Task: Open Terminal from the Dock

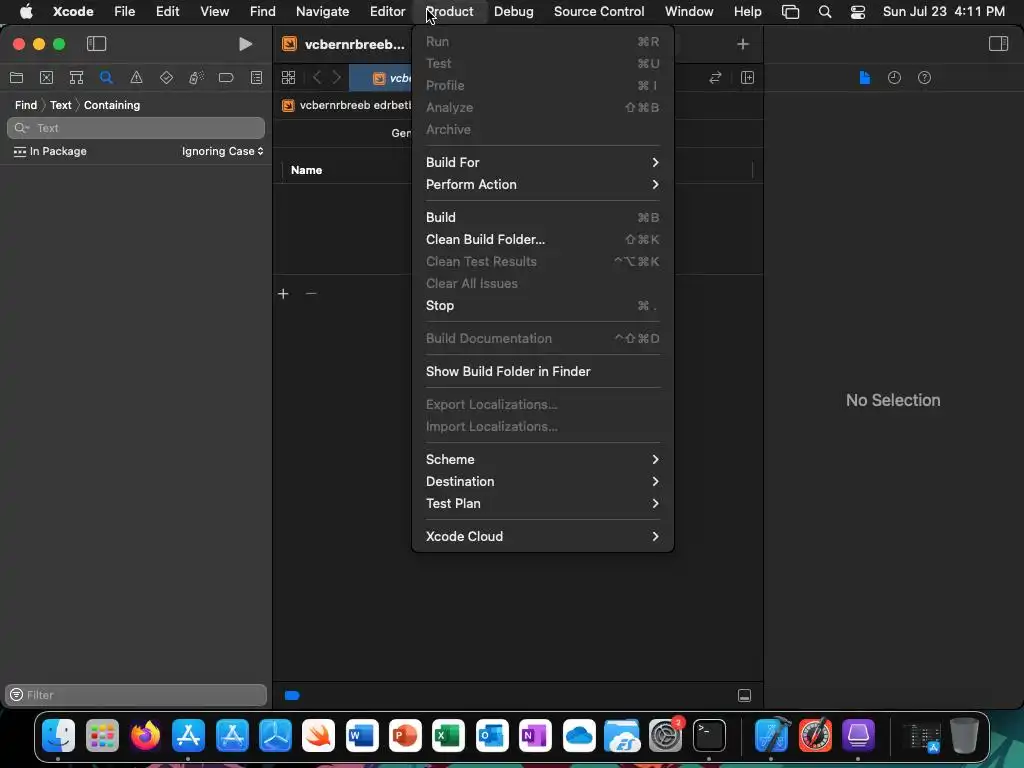Action: click(709, 736)
